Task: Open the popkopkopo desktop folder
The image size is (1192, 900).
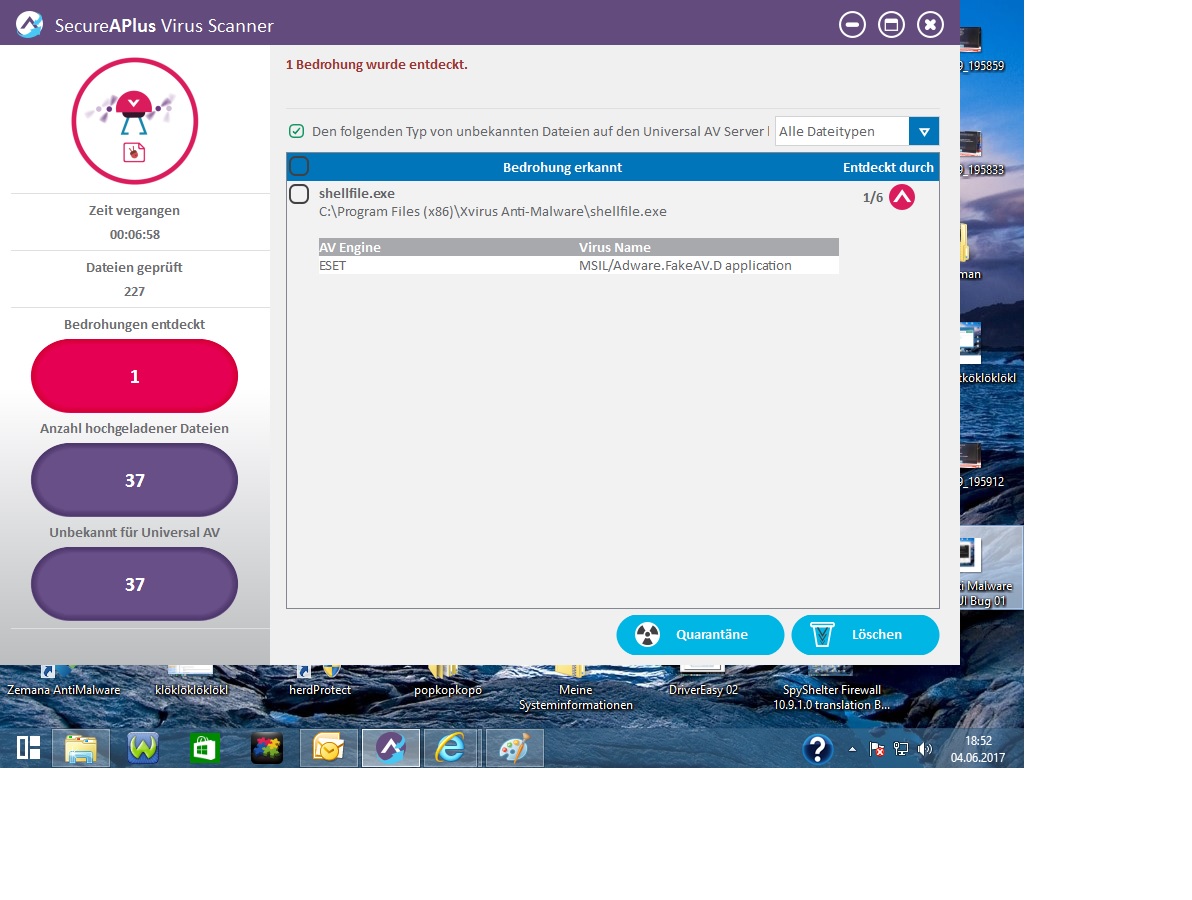Action: point(448,683)
